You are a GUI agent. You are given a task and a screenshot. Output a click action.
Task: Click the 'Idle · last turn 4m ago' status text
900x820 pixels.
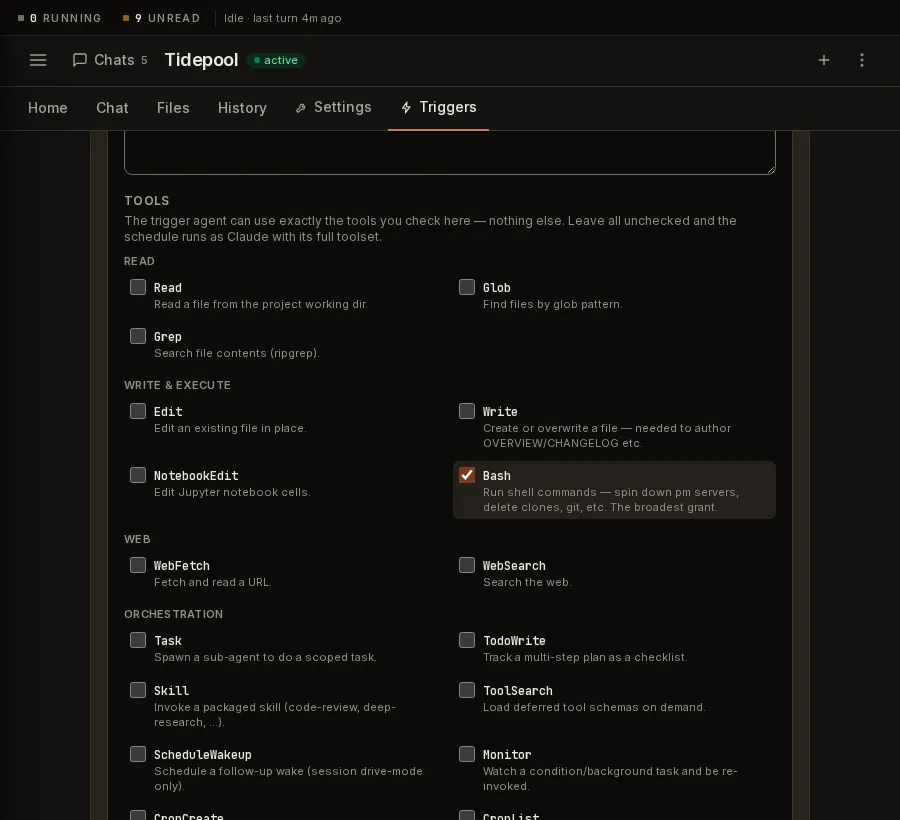point(282,18)
